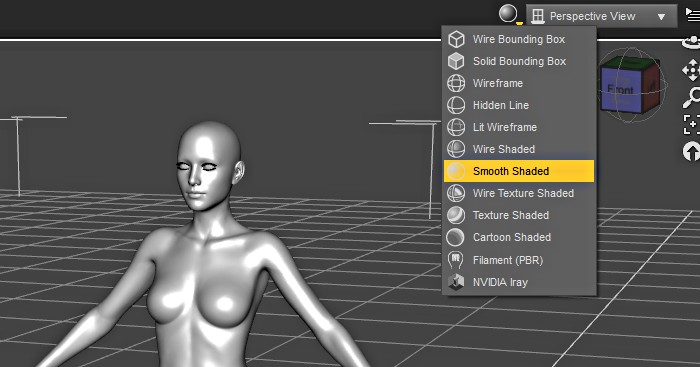Click the Filament (PBR) bulb icon
700x367 pixels.
[x=455, y=260]
